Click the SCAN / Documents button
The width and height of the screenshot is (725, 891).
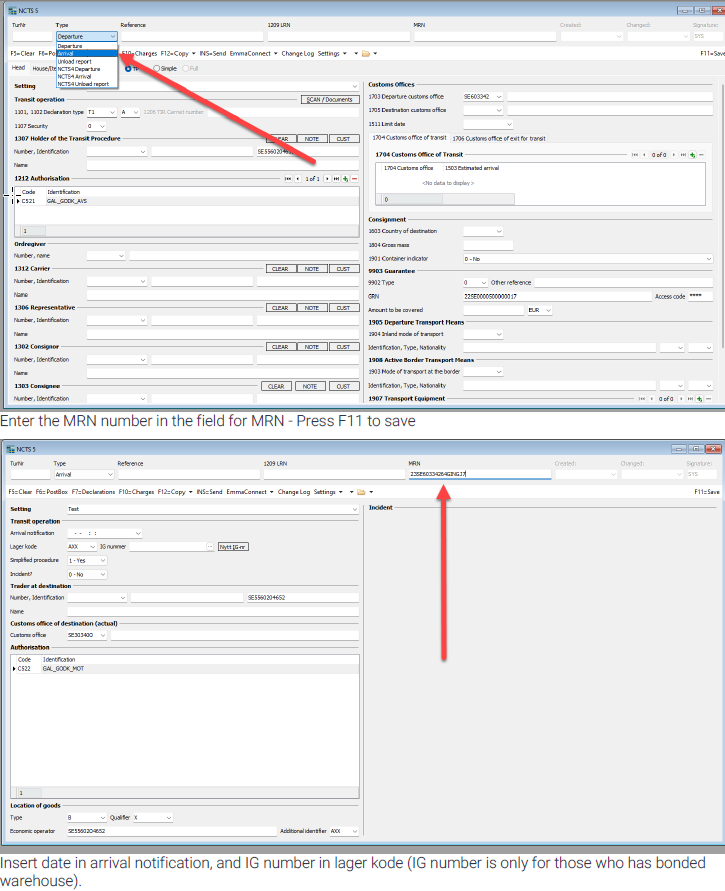click(x=329, y=100)
